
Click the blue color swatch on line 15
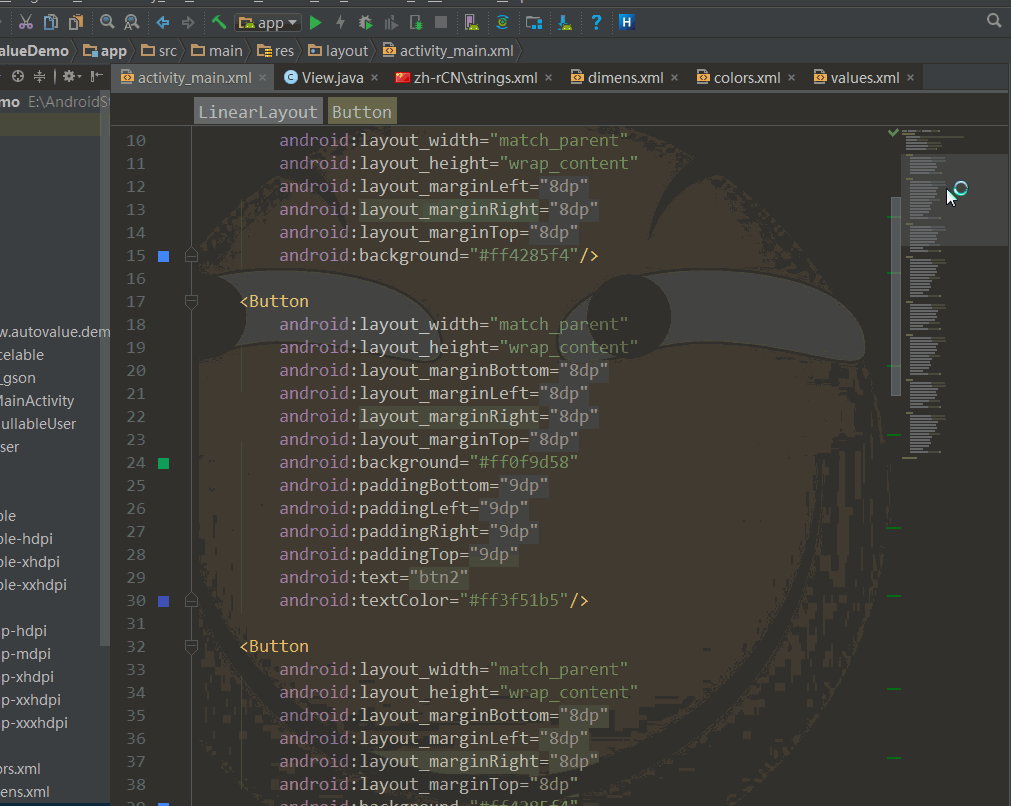click(x=164, y=257)
